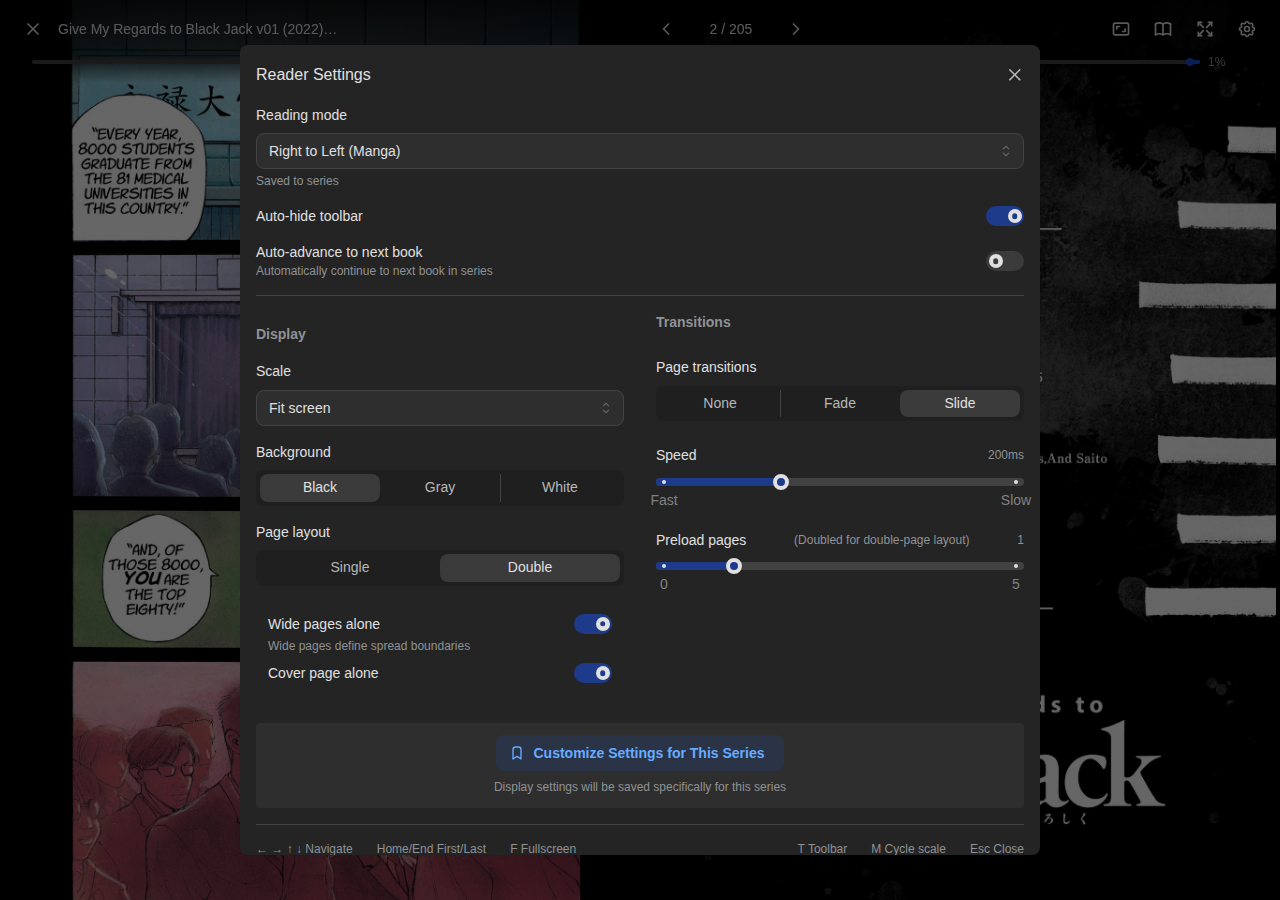The image size is (1280, 900).
Task: Open the Reading mode dropdown
Action: pos(640,151)
